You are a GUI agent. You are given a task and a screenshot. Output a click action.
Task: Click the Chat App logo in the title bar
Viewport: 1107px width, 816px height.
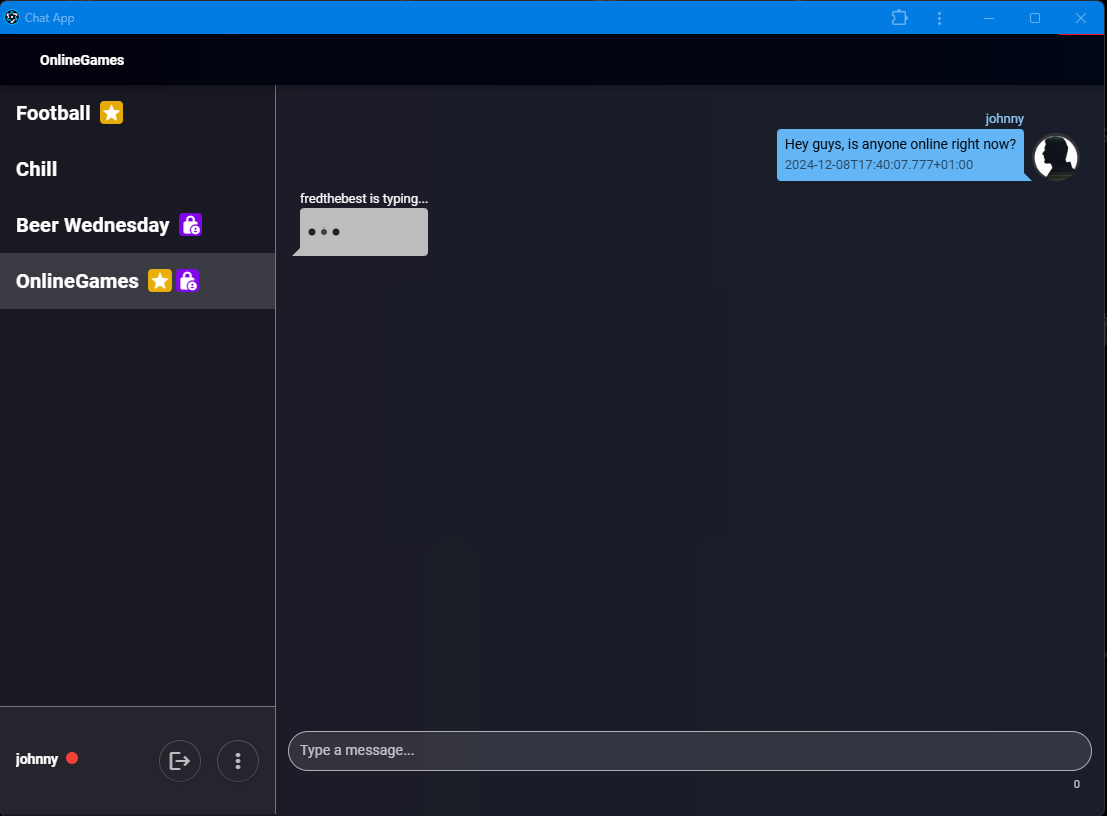11,17
